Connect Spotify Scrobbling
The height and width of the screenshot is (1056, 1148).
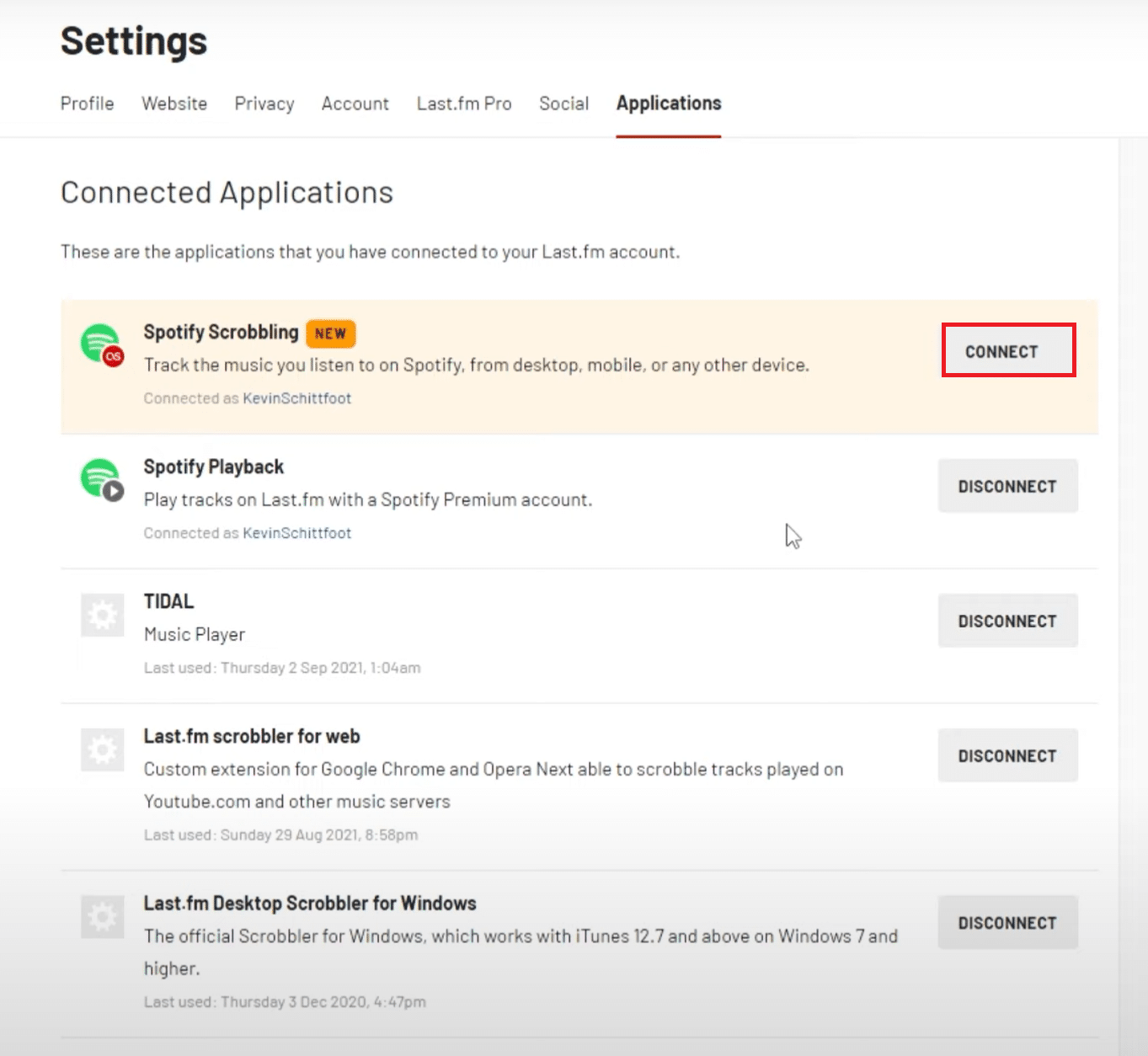[1008, 350]
